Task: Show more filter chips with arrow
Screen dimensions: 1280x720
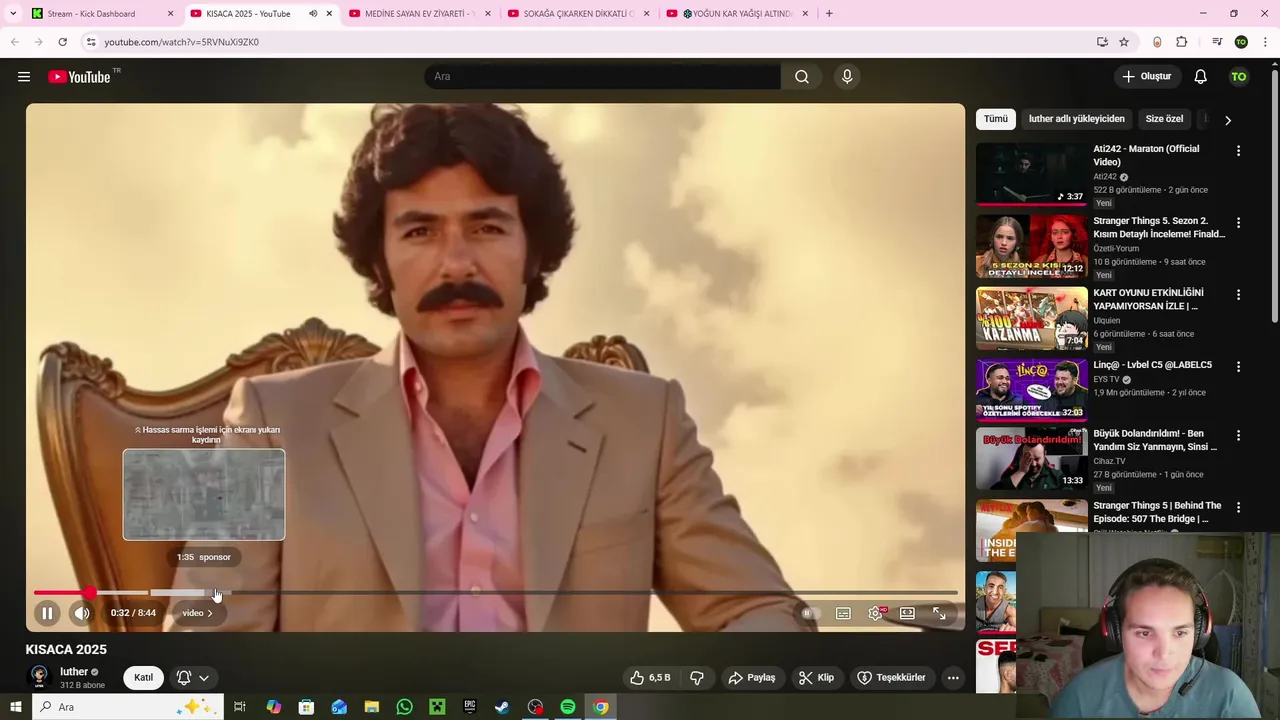Action: point(1228,120)
